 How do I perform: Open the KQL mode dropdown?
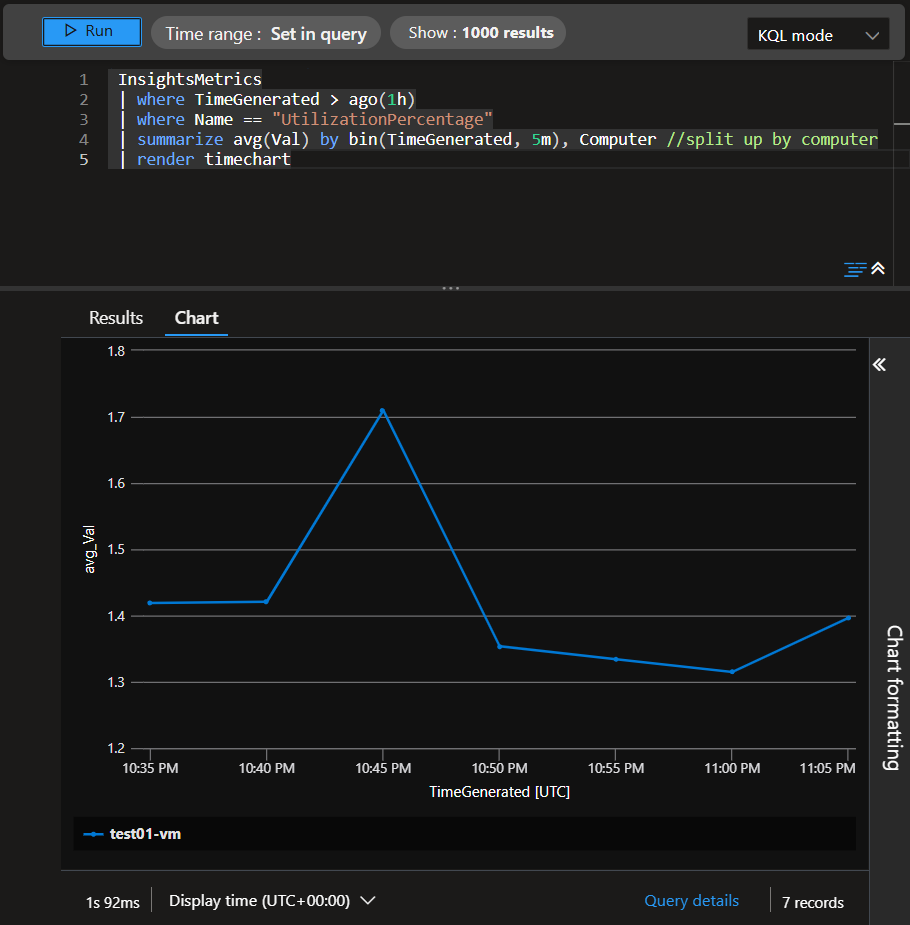818,33
